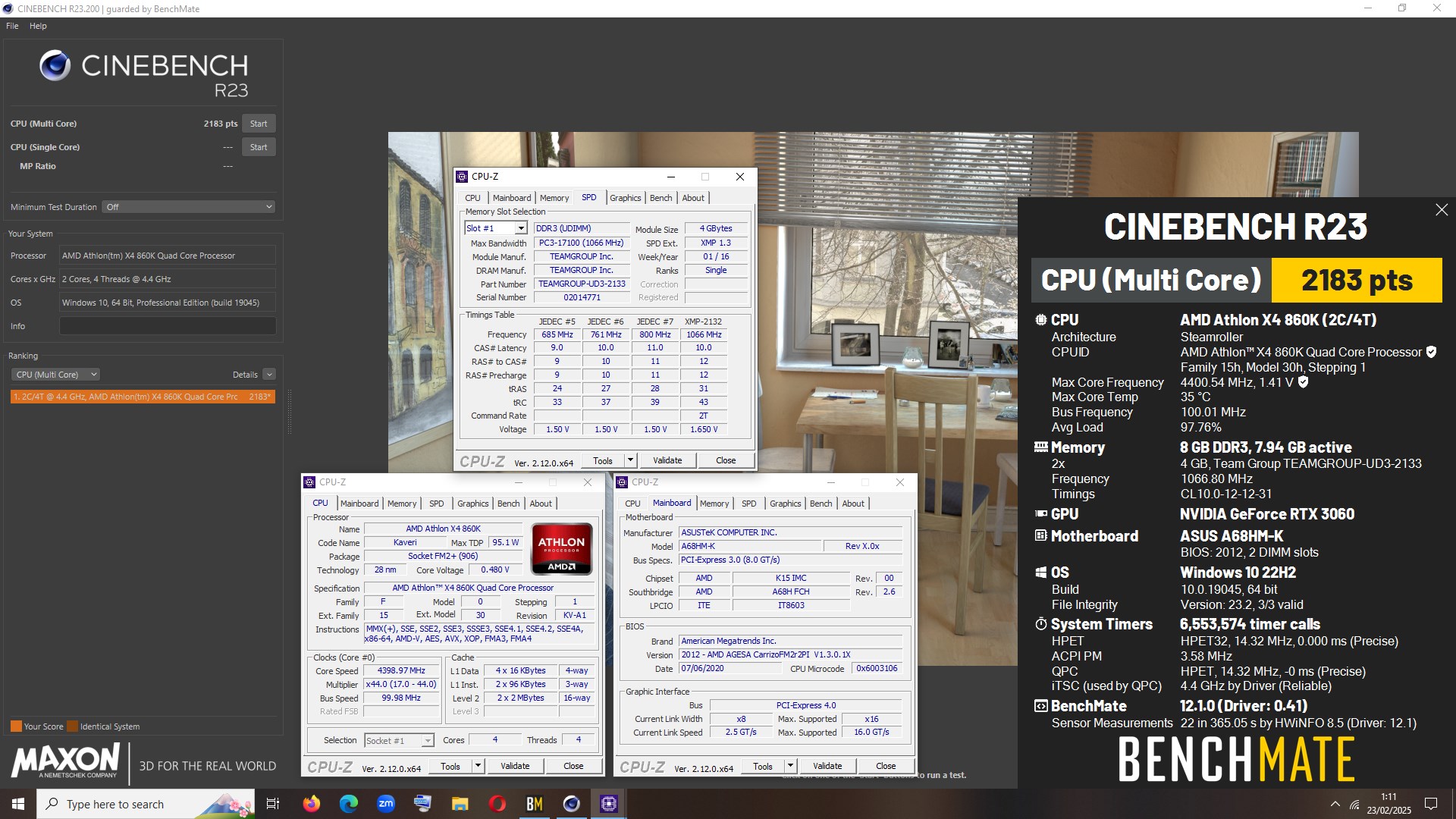The width and height of the screenshot is (1456, 819).
Task: Close the BenchMate result overlay
Action: (x=1442, y=210)
